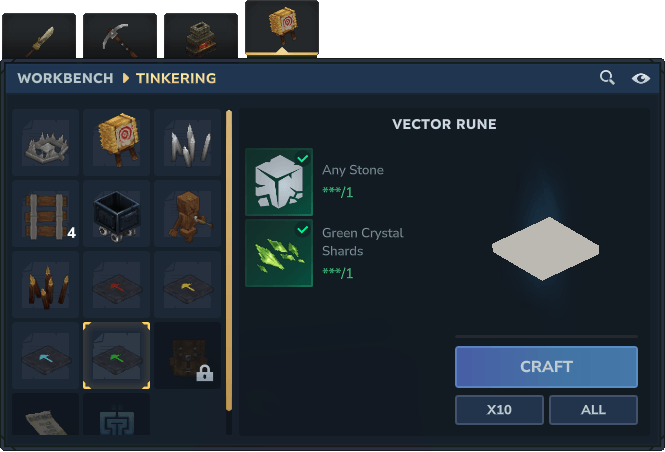
Task: Choose the wooden training dummy recipe
Action: tap(187, 213)
